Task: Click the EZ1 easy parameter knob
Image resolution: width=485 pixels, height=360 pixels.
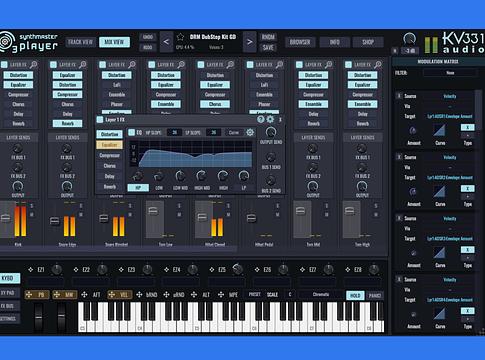Action: 57,269
